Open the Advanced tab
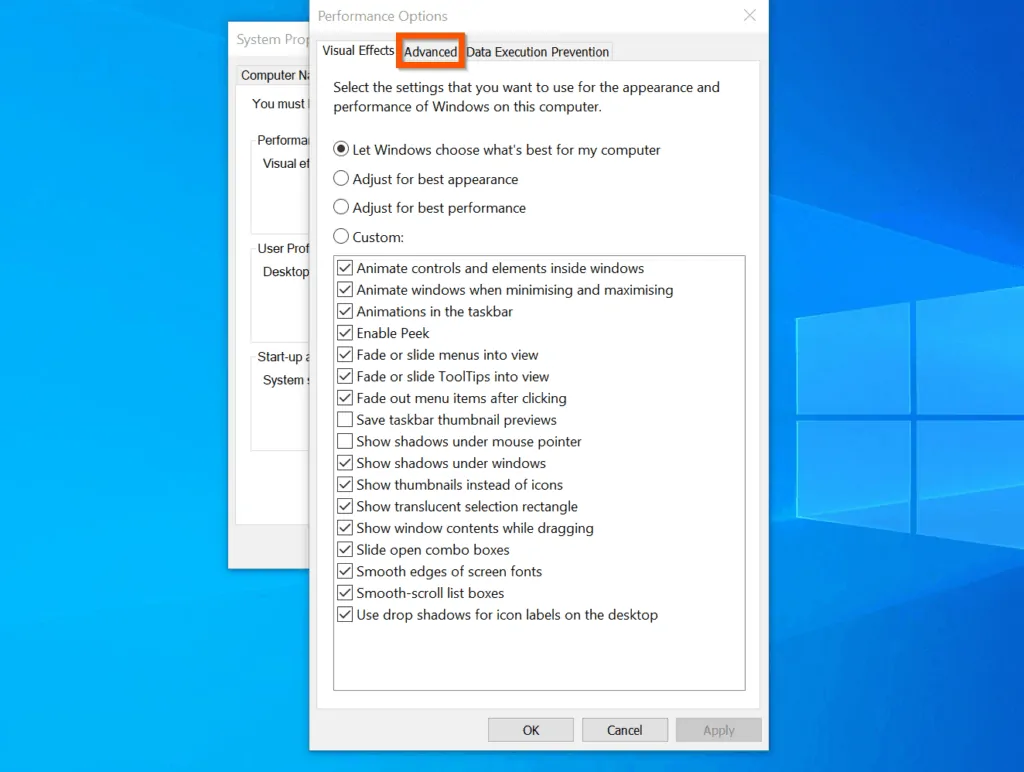The image size is (1024, 772). 430,52
